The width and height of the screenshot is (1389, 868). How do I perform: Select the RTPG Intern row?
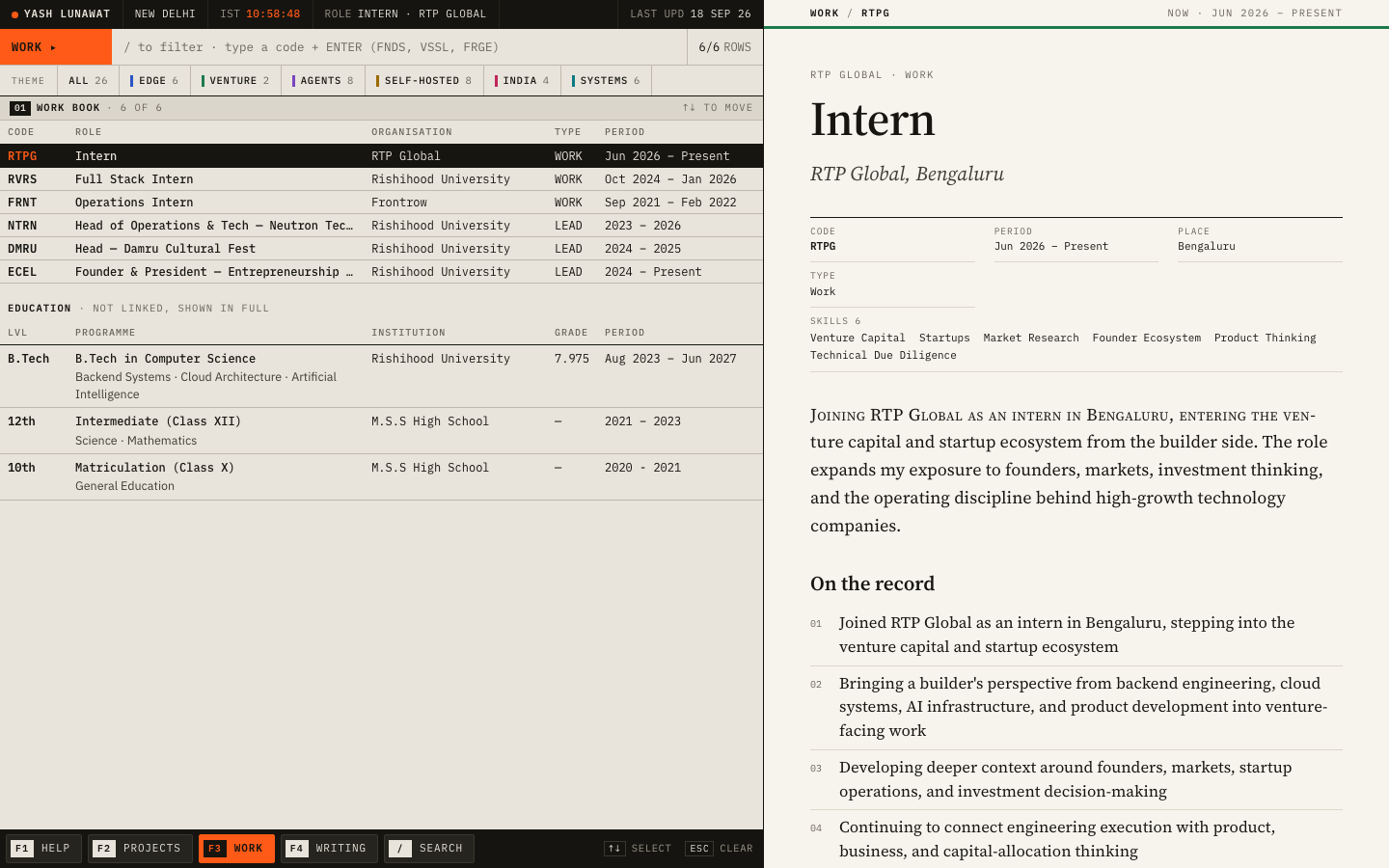(381, 156)
